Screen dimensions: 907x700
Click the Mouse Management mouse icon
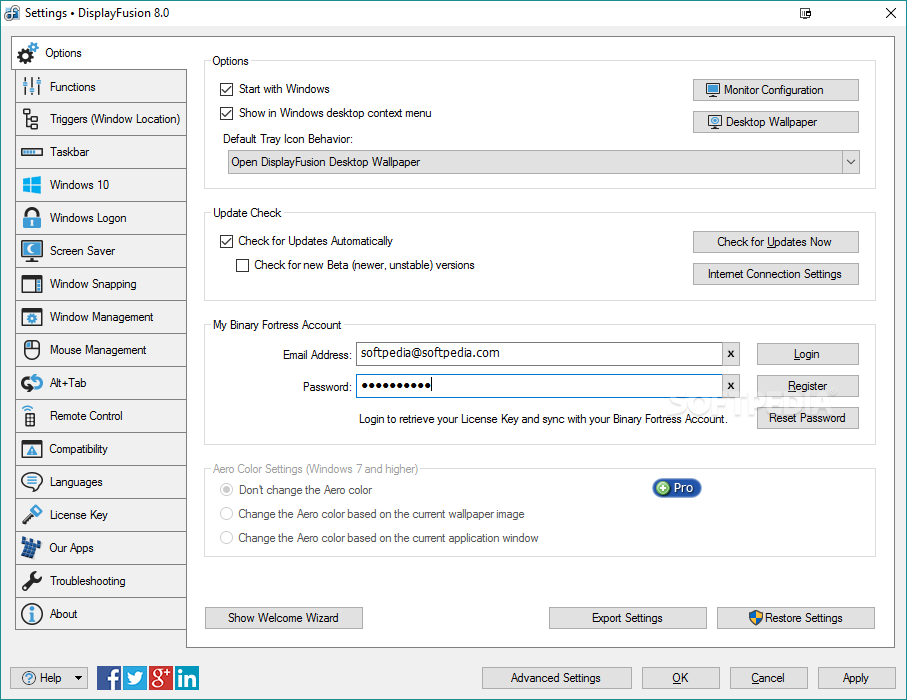point(31,350)
